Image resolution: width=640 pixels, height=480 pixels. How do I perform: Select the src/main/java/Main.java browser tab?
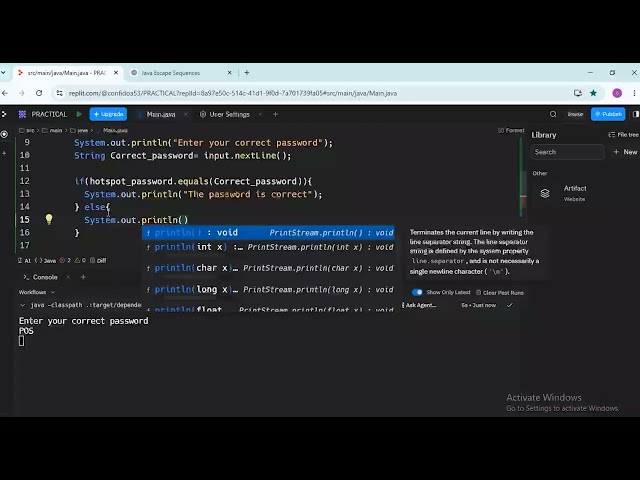click(x=65, y=73)
